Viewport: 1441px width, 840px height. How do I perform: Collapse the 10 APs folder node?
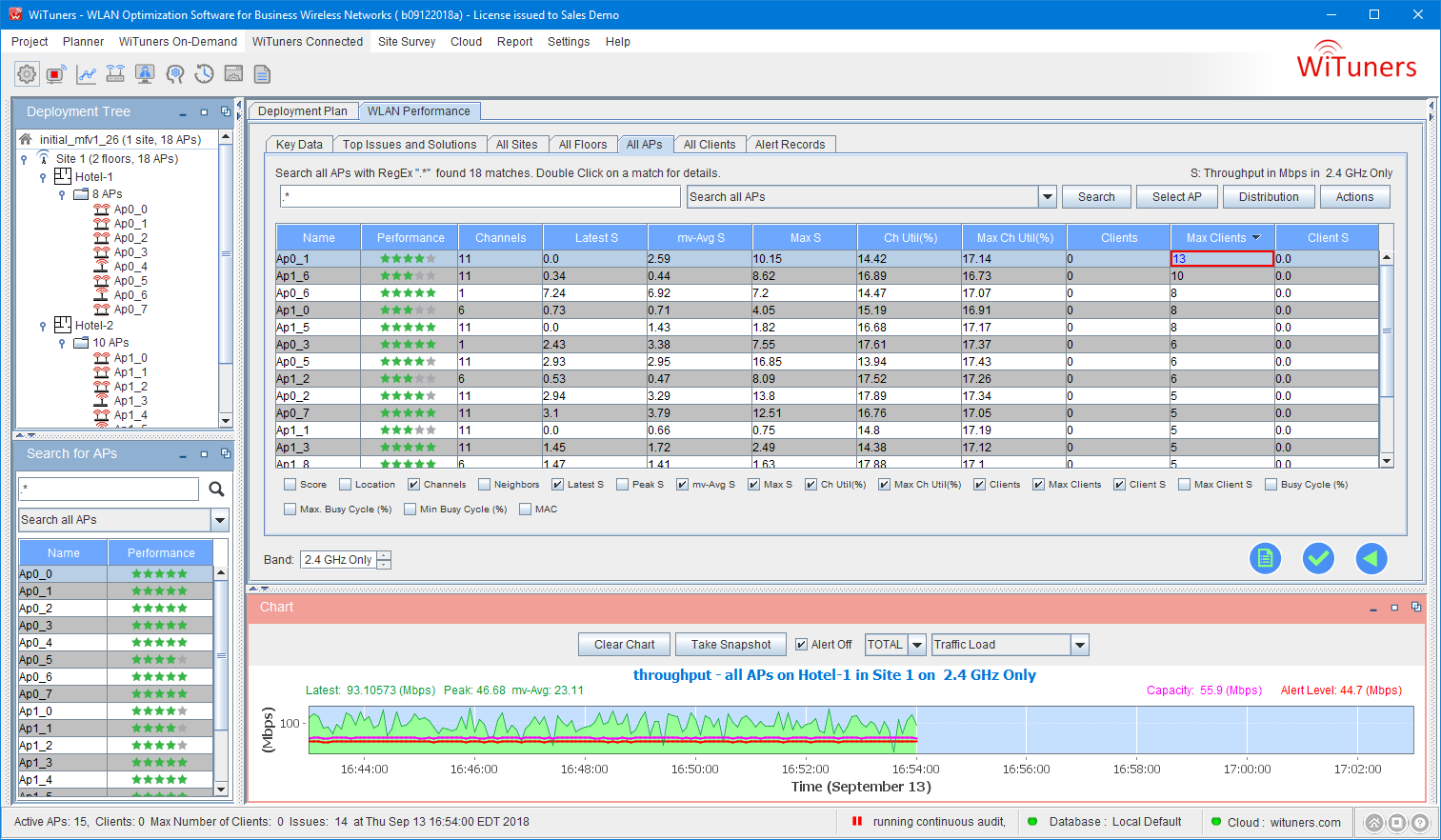click(x=62, y=343)
